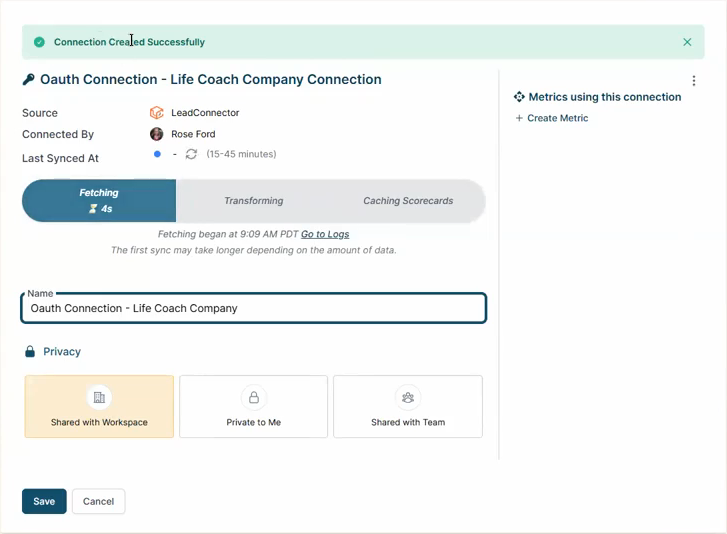727x534 pixels.
Task: Click the Privacy section heading
Action: point(62,351)
